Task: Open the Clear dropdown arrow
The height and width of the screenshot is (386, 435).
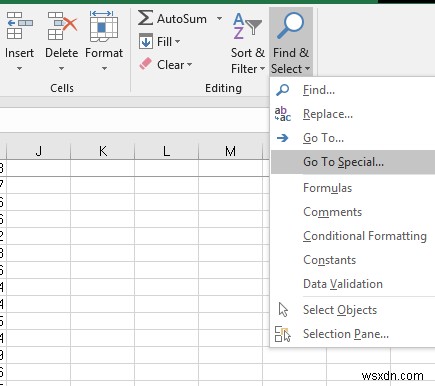Action: 189,64
